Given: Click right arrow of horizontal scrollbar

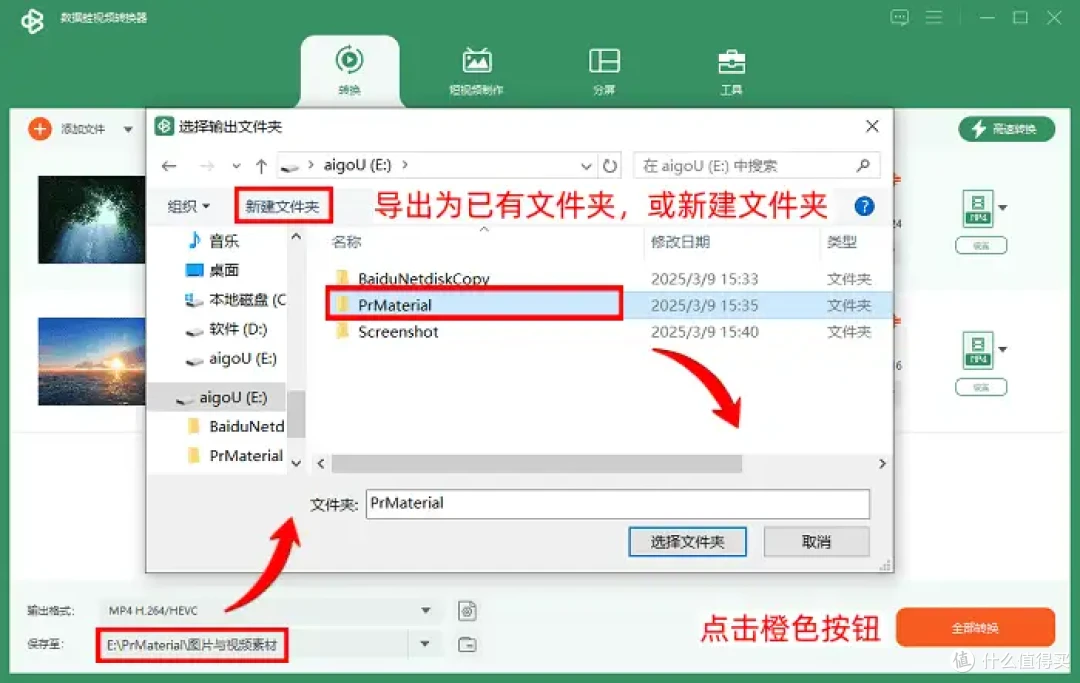Looking at the screenshot, I should pos(882,464).
